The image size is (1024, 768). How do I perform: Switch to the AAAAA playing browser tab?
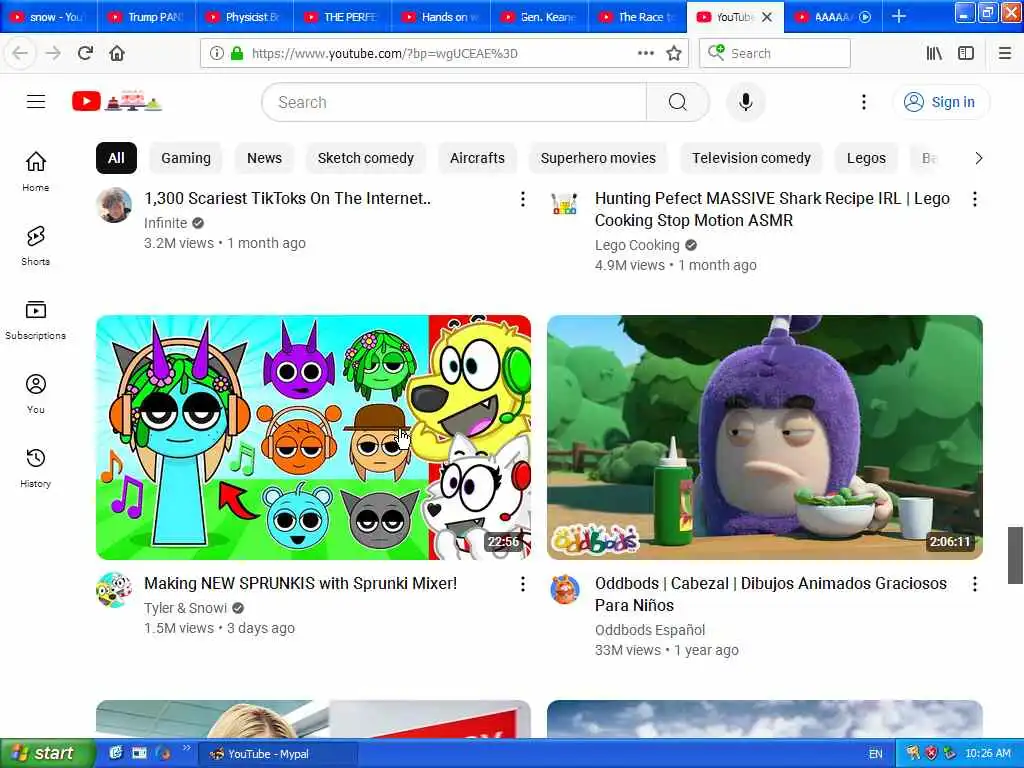833,17
